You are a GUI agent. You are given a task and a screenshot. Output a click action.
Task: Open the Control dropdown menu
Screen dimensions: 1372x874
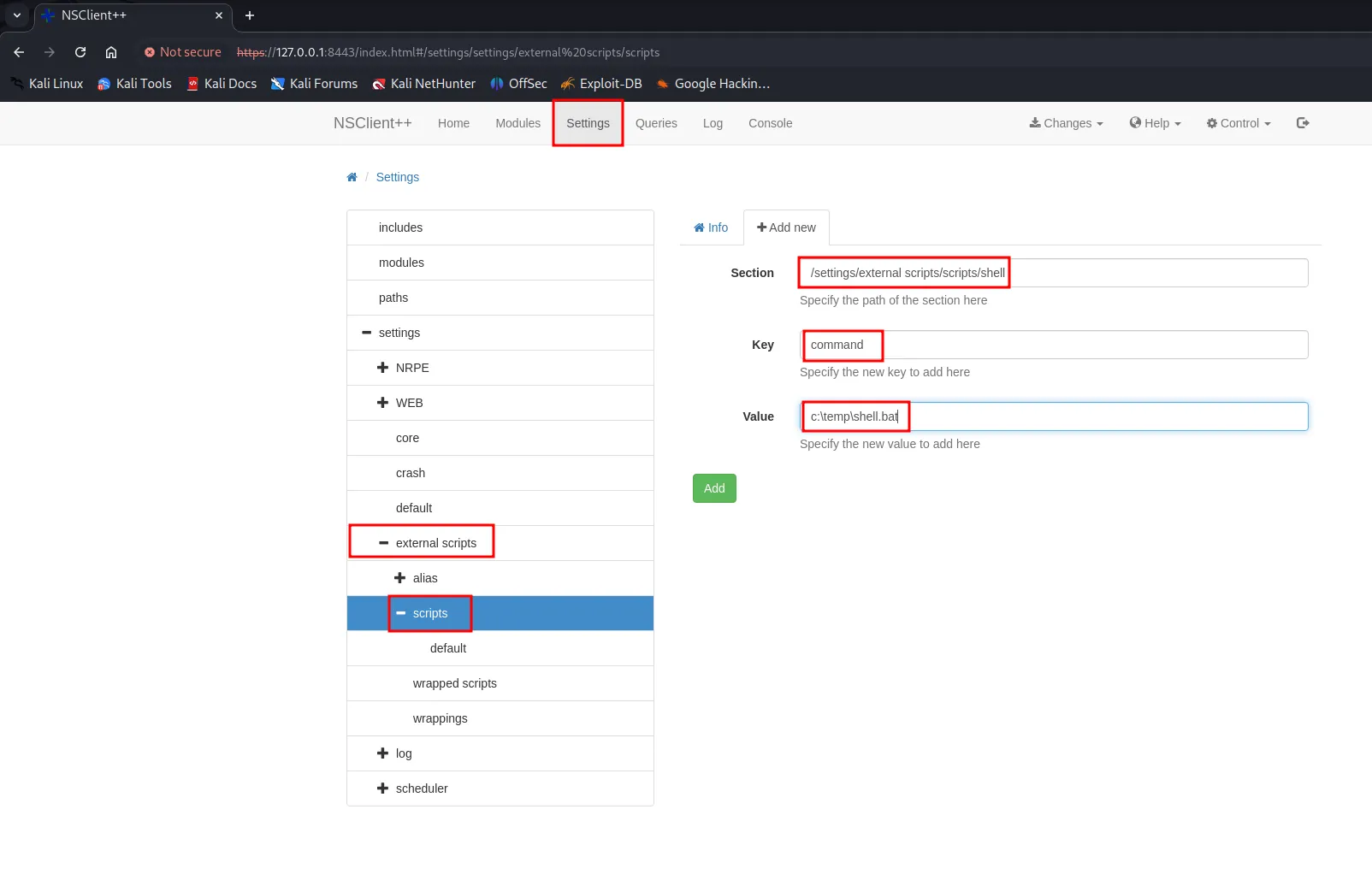pyautogui.click(x=1239, y=123)
